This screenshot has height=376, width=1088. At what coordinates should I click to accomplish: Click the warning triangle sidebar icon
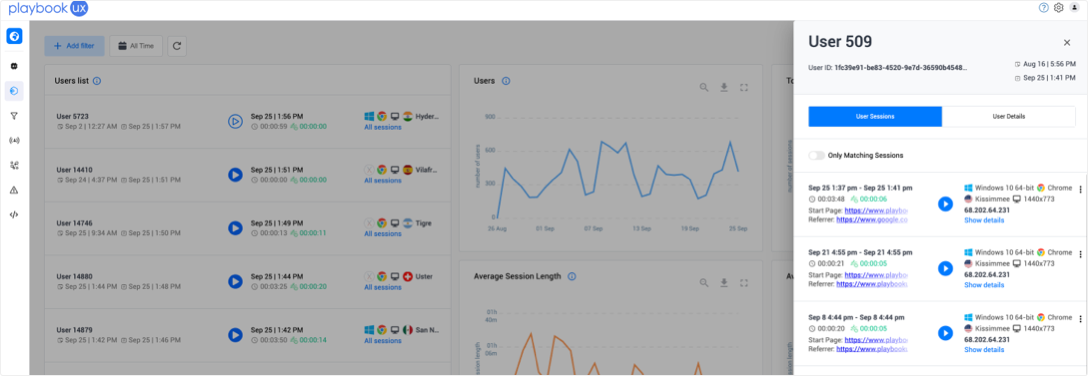click(x=14, y=189)
